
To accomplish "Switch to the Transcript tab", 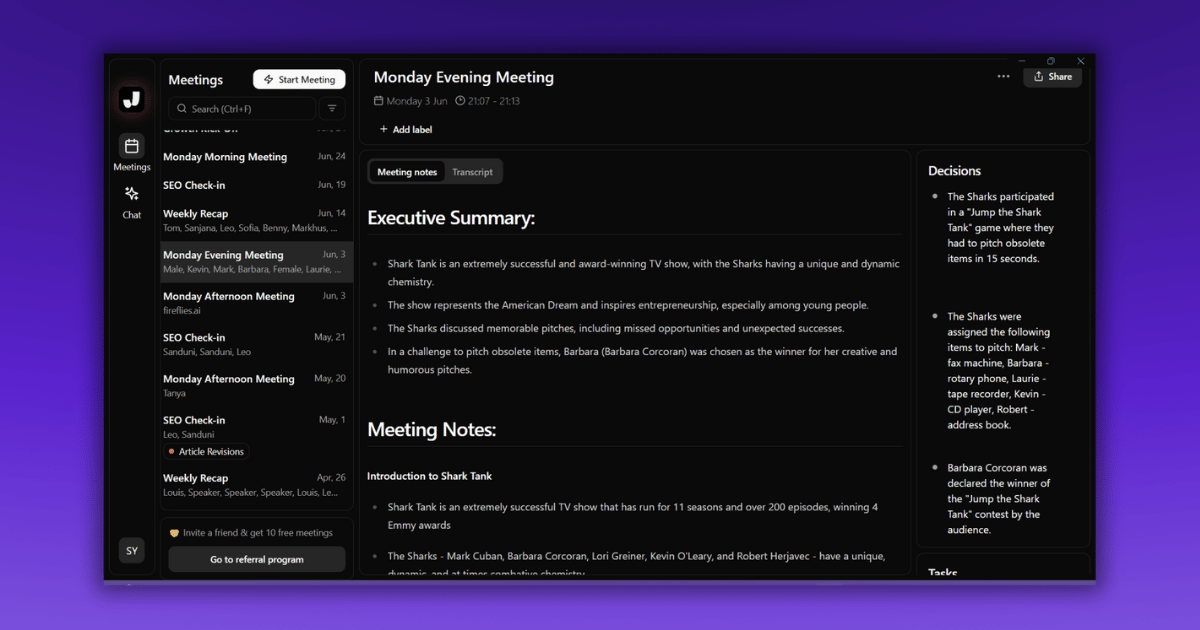I will 472,172.
